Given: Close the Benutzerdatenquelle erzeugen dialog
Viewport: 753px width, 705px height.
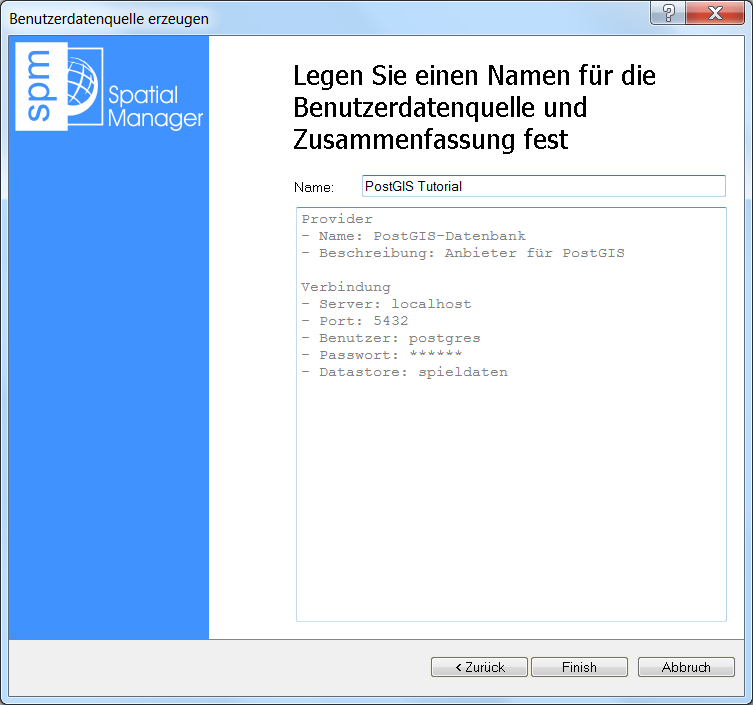Looking at the screenshot, I should [715, 13].
